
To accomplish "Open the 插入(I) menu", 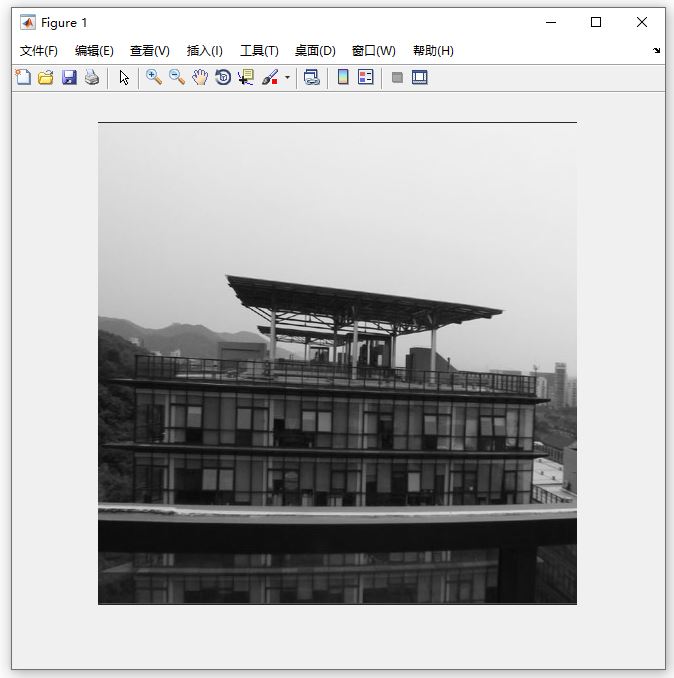I will (x=205, y=51).
